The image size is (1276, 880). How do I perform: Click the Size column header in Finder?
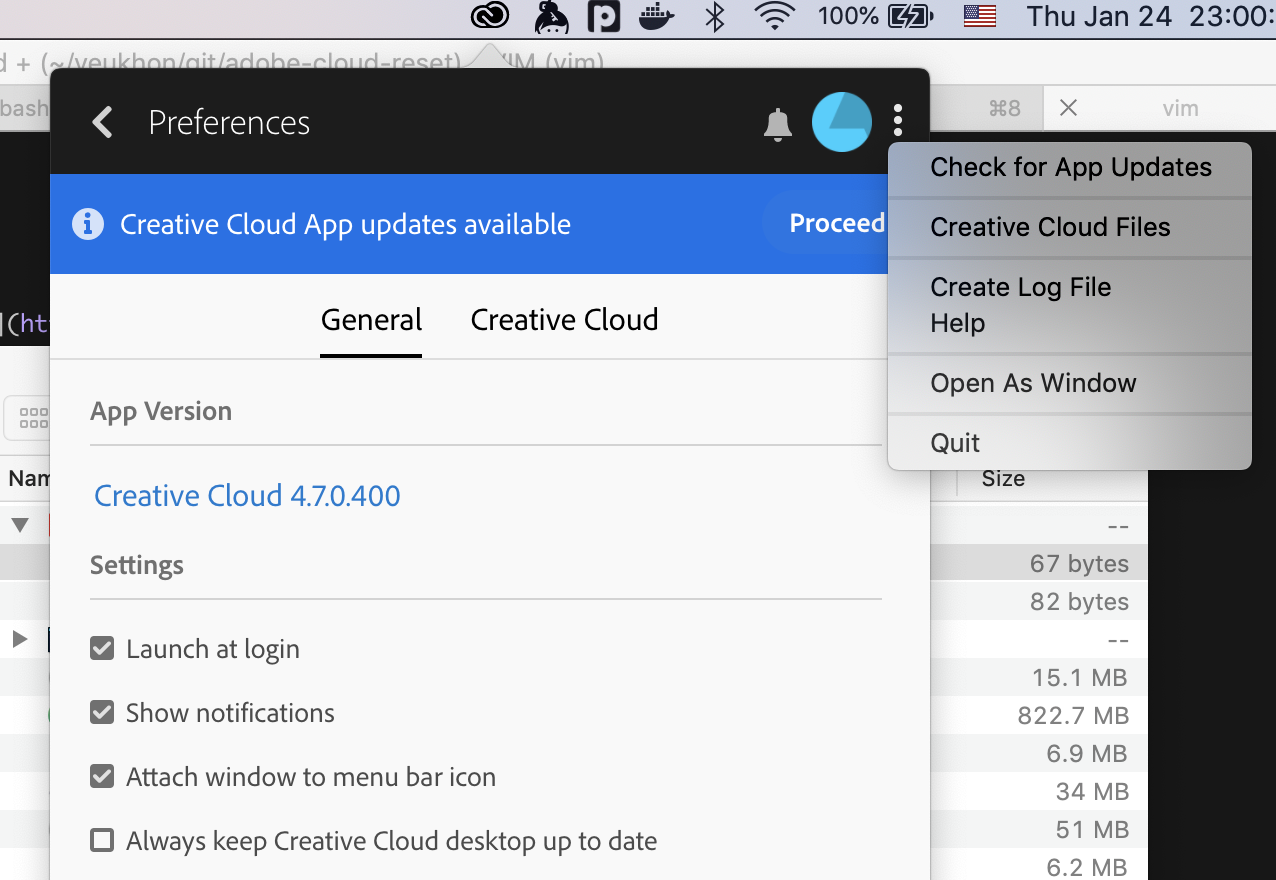click(x=1003, y=479)
